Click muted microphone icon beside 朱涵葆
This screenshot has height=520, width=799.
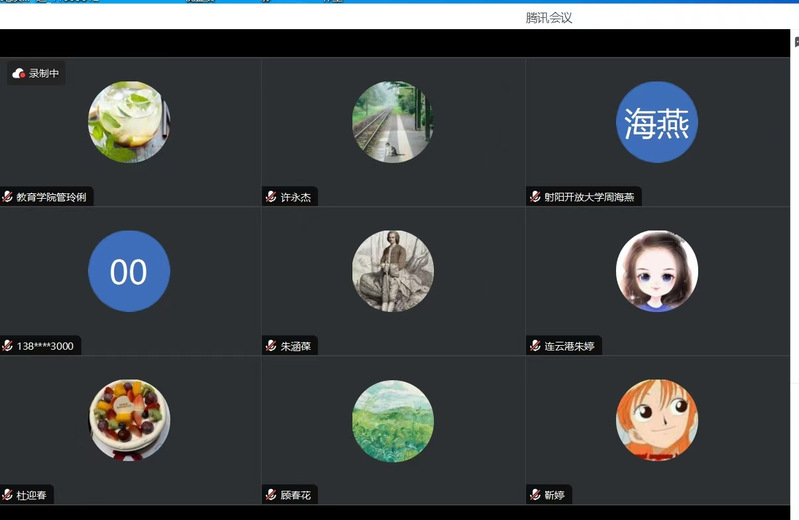click(x=271, y=346)
